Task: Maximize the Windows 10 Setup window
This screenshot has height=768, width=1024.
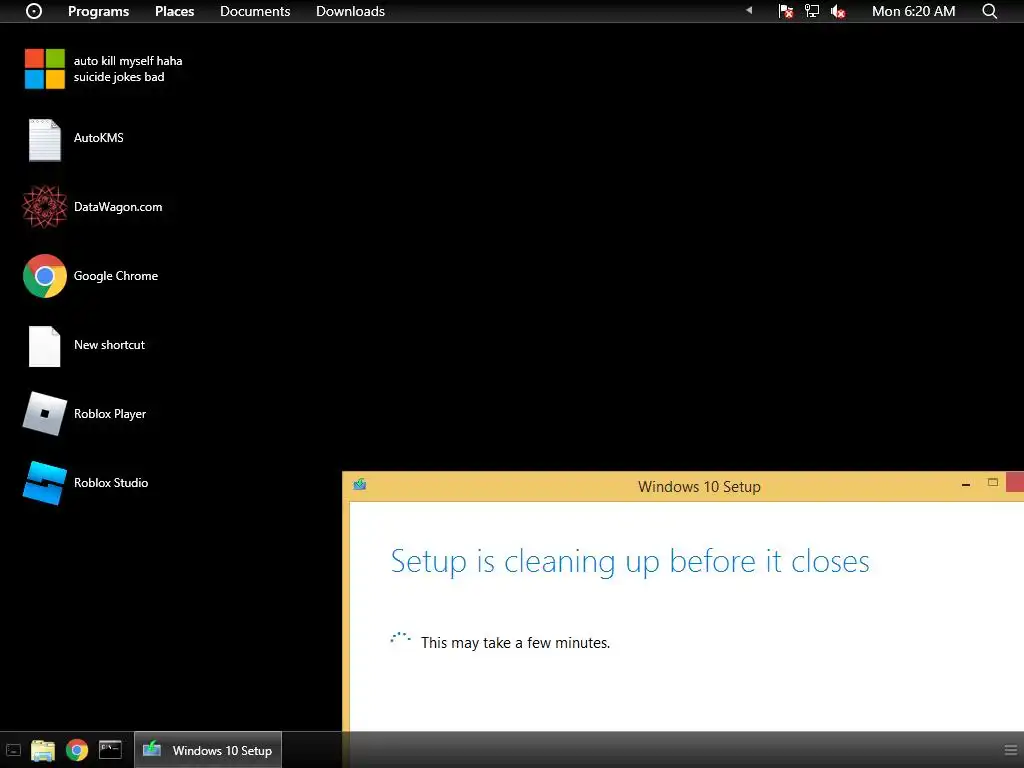Action: point(993,483)
